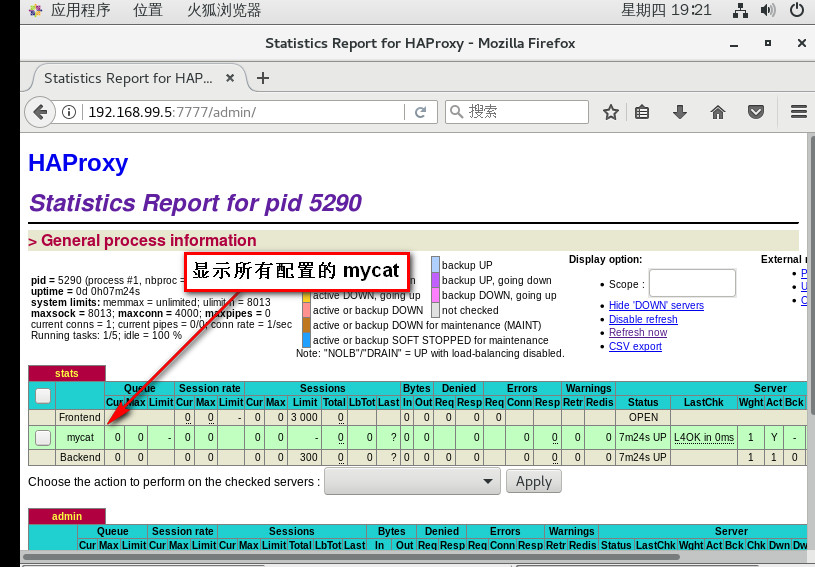Click the Frontend row label
Viewport: 815px width, 567px height.
pos(80,417)
